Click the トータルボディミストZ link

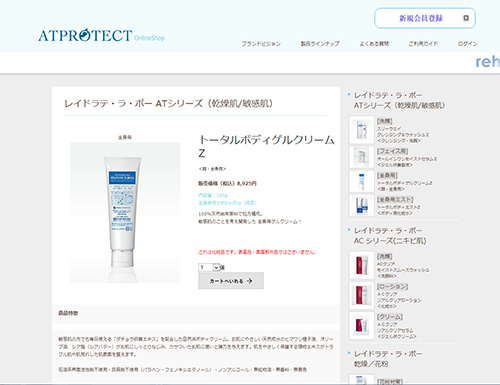(x=398, y=207)
